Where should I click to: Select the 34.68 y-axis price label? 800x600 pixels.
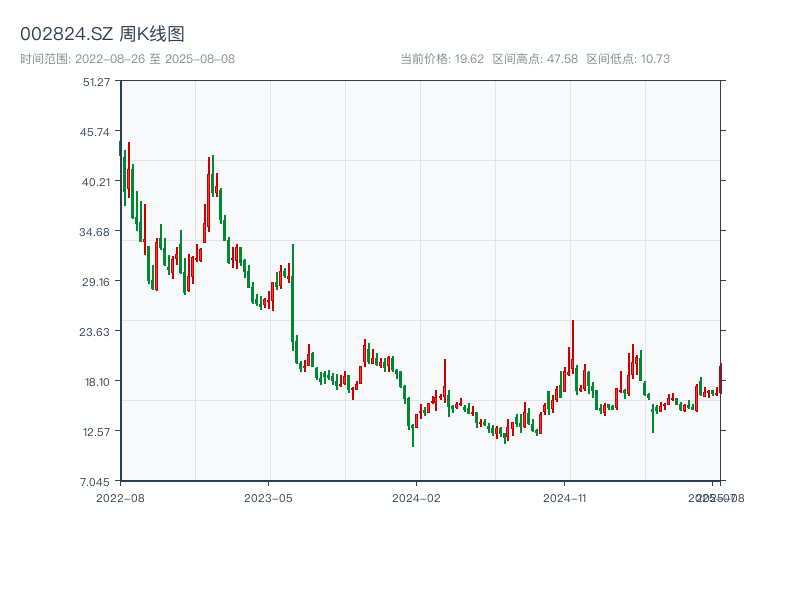pos(97,231)
